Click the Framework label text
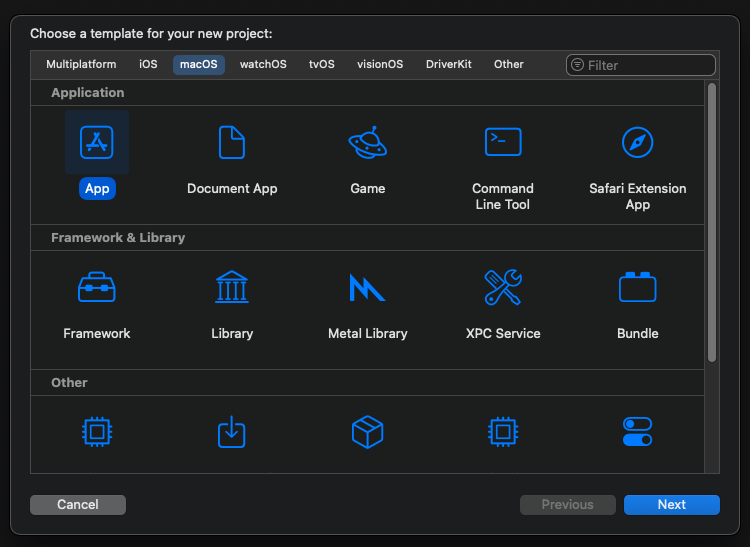 tap(97, 333)
